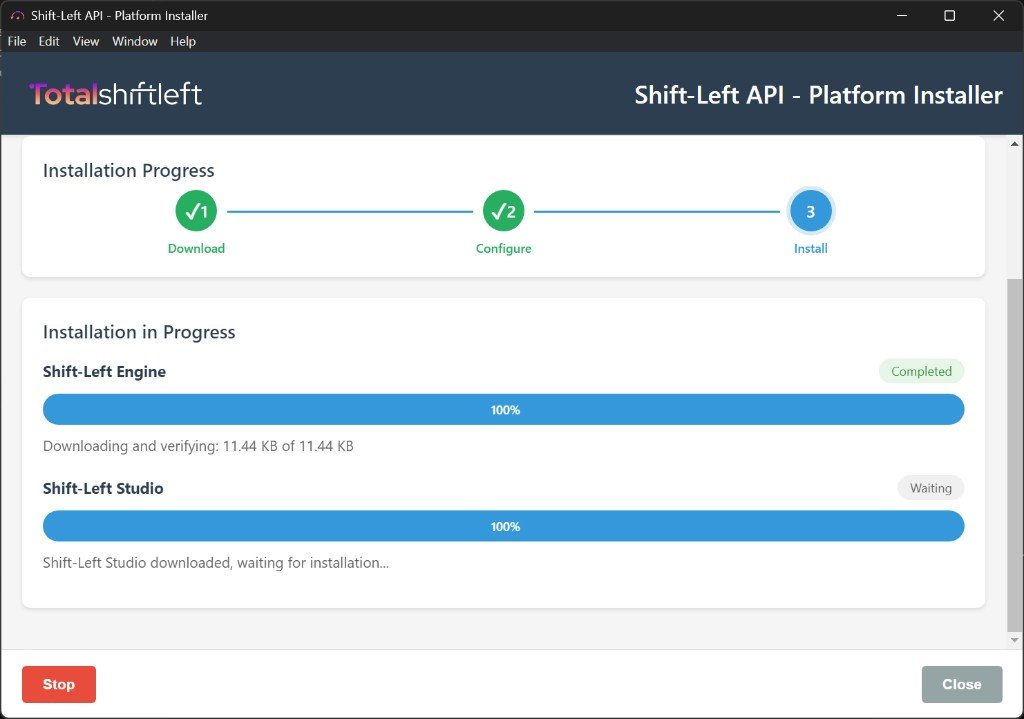Screen dimensions: 1024x719
Task: Click the Shift-Left Engine progress bar
Action: [503, 410]
